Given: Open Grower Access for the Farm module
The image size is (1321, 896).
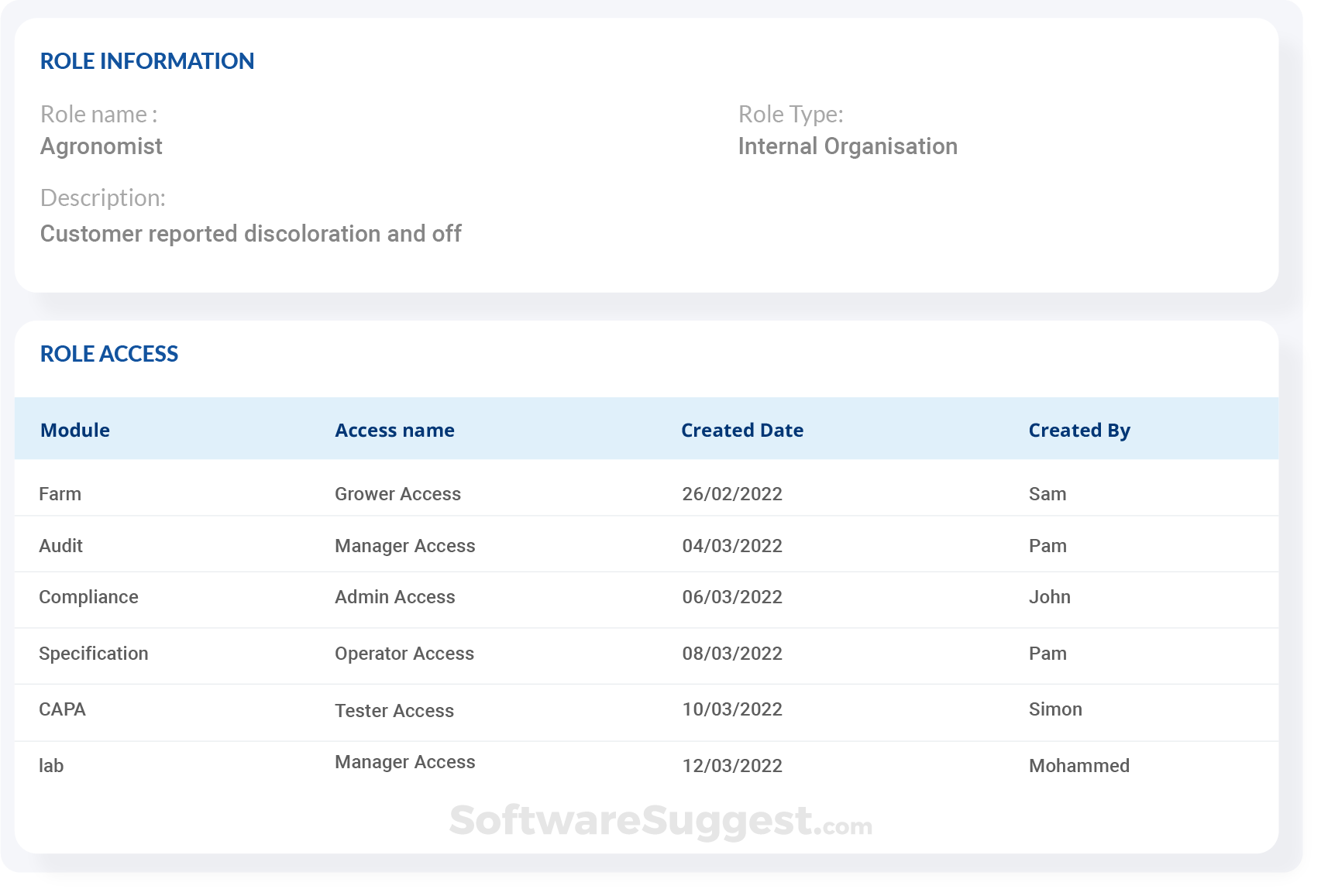Looking at the screenshot, I should (x=397, y=493).
